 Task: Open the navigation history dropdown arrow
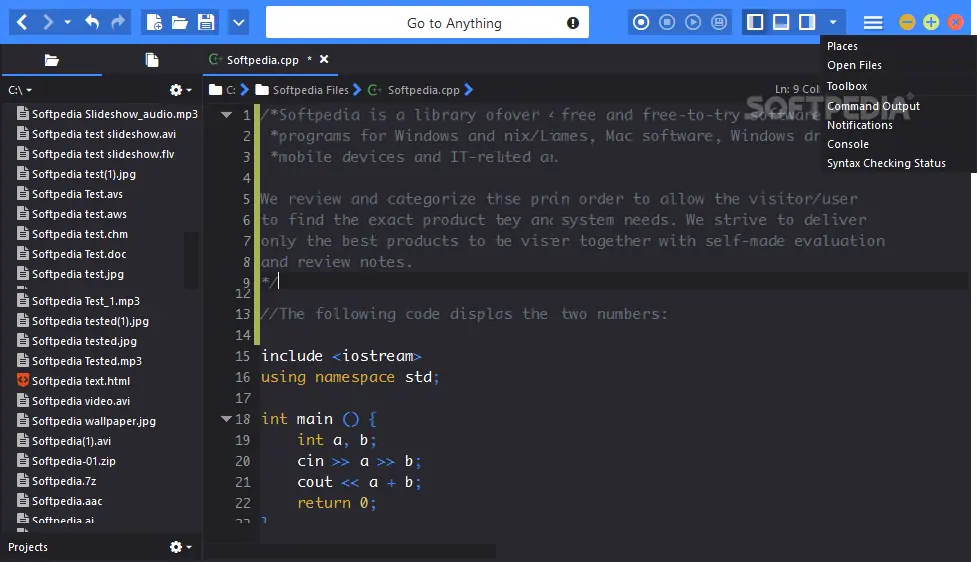67,23
